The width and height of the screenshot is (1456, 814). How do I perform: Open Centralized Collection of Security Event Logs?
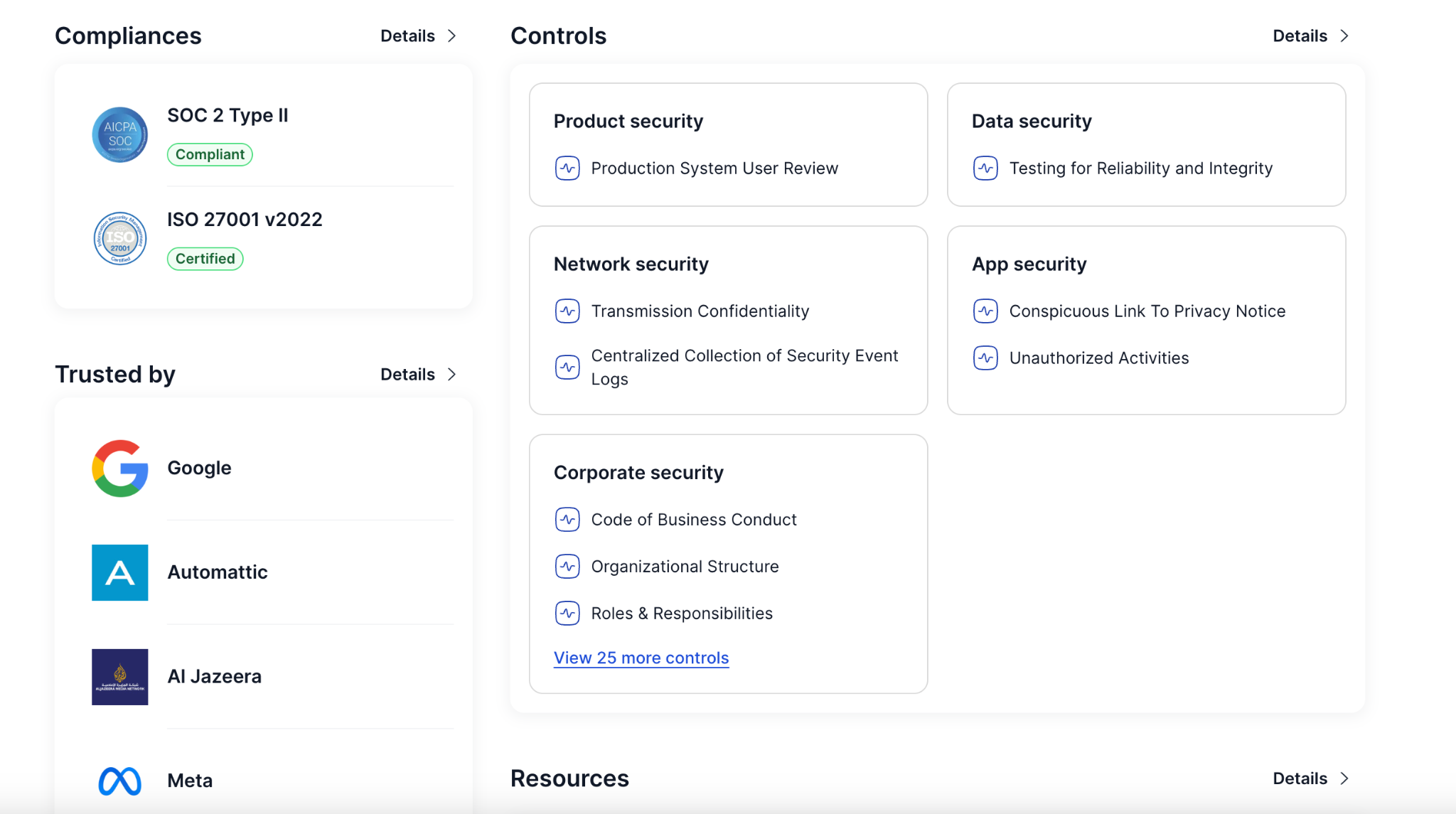click(744, 367)
